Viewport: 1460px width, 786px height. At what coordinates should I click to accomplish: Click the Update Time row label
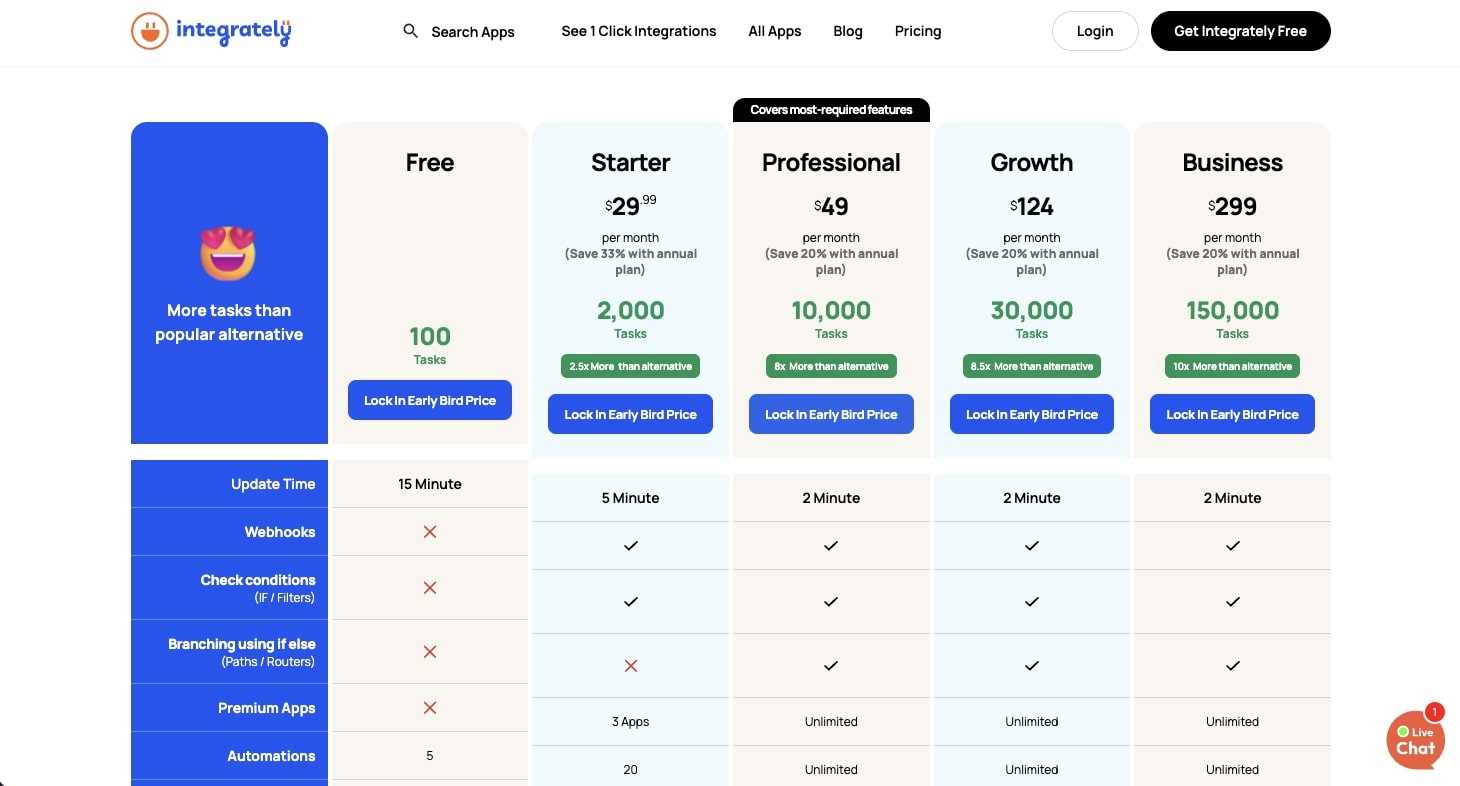tap(273, 484)
